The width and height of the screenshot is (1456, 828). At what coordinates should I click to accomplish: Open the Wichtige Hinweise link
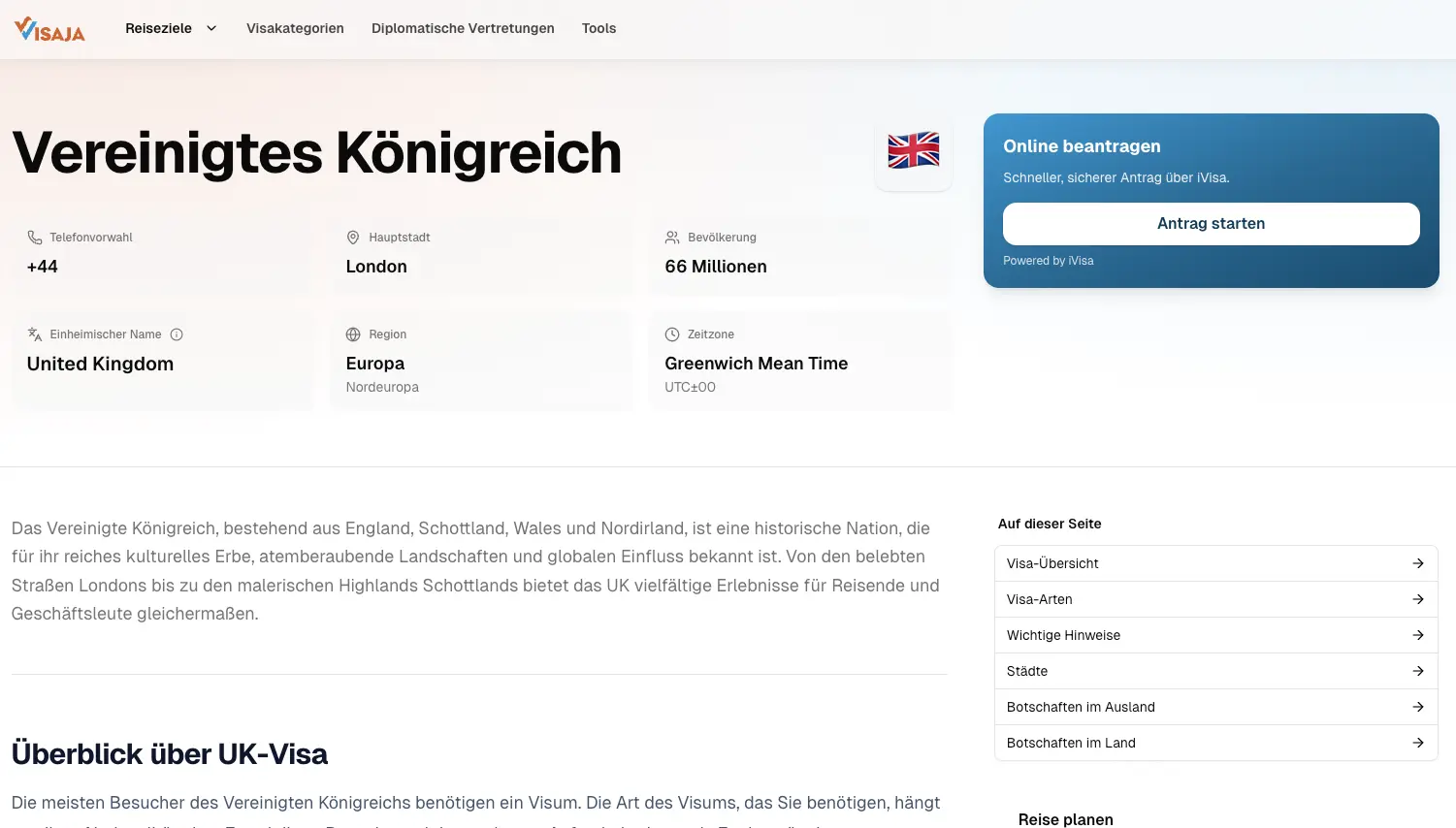tap(1063, 635)
